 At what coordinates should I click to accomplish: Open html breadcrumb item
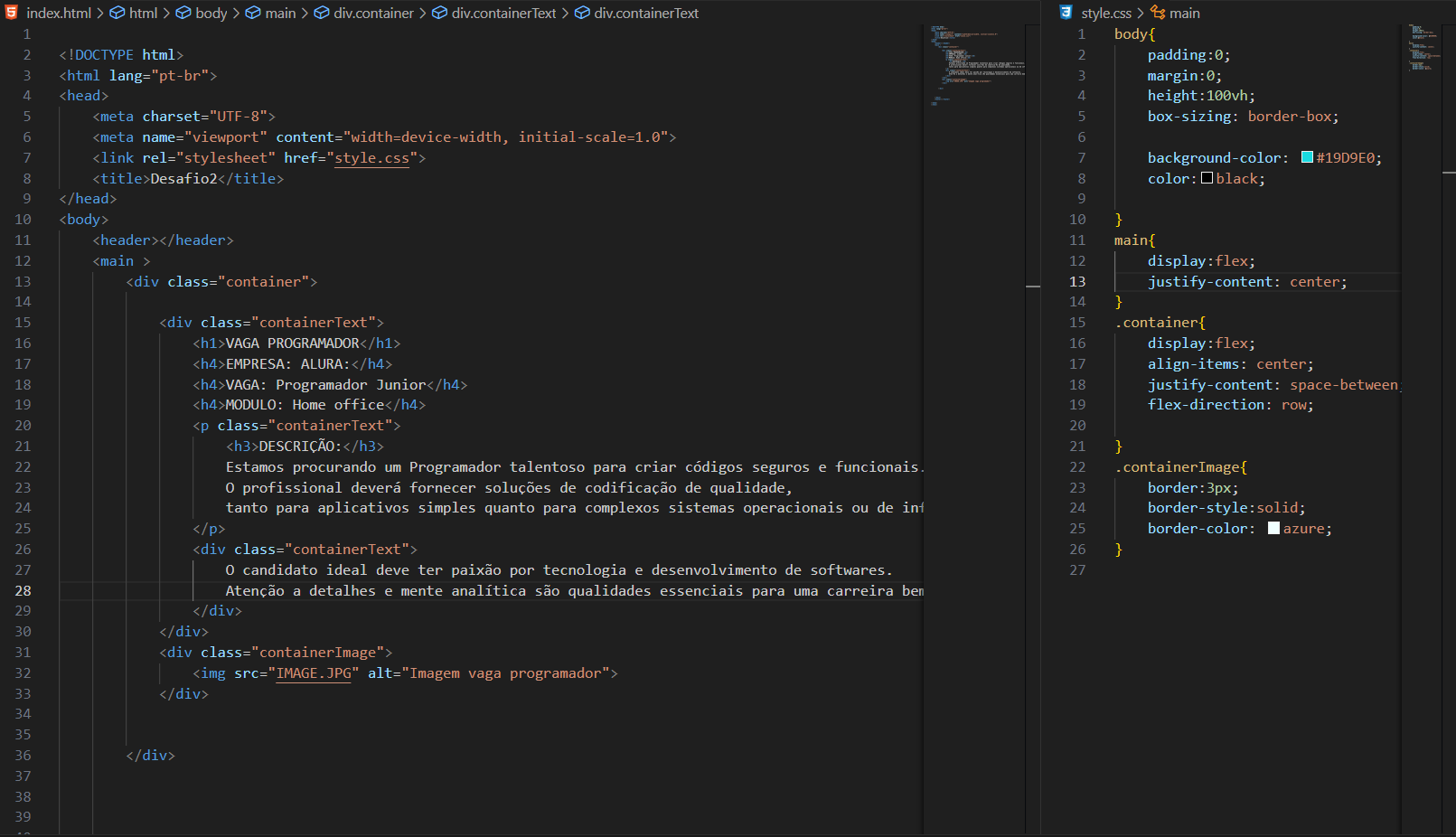click(x=144, y=13)
